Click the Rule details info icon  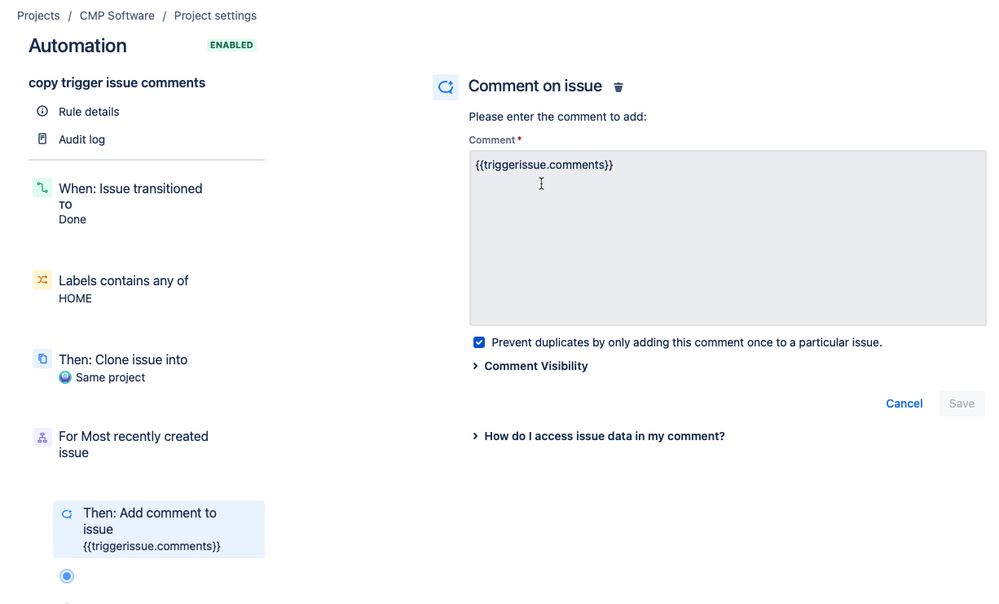tap(42, 111)
